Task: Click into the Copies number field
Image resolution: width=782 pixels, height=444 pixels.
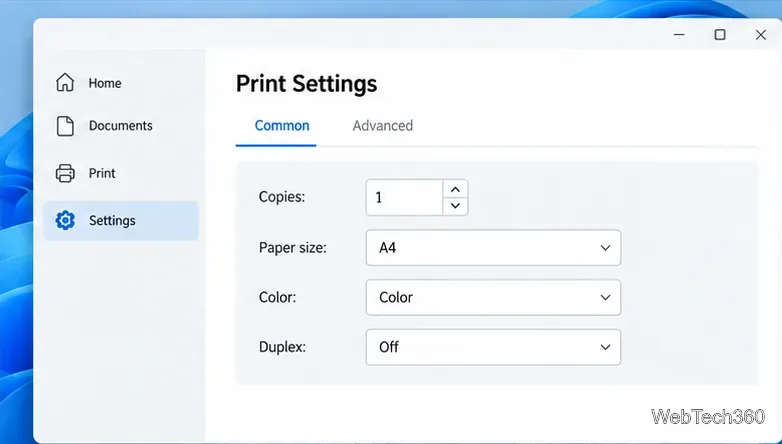Action: point(404,198)
